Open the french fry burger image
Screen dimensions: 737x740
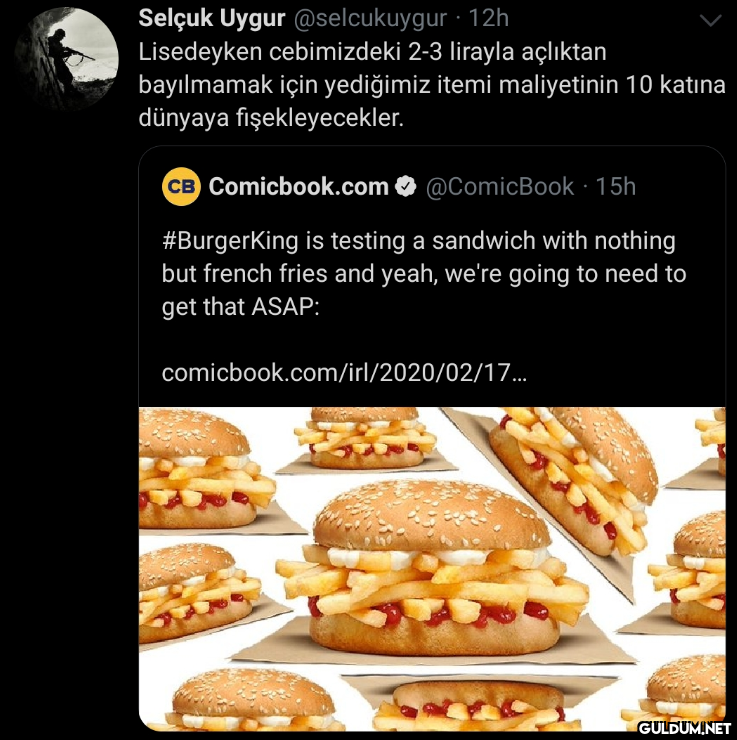tap(432, 569)
